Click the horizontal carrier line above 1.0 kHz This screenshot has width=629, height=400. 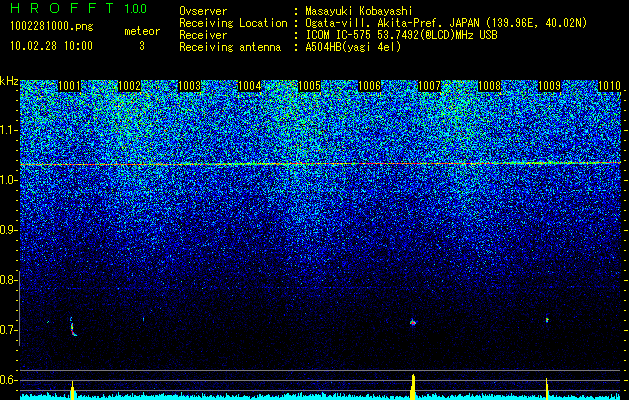pyautogui.click(x=320, y=164)
